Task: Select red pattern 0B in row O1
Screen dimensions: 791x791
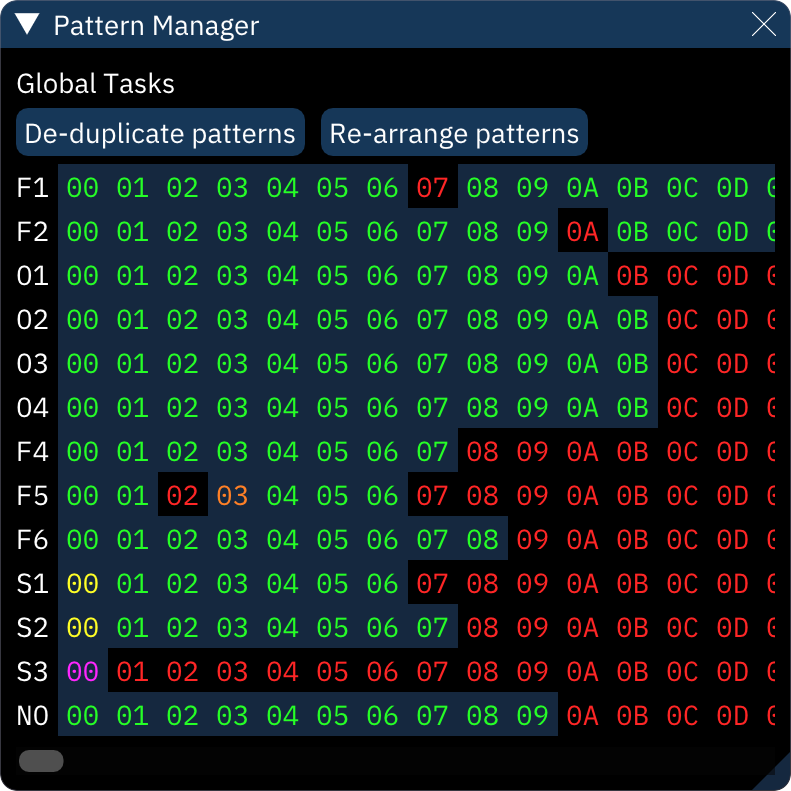Action: coord(632,276)
